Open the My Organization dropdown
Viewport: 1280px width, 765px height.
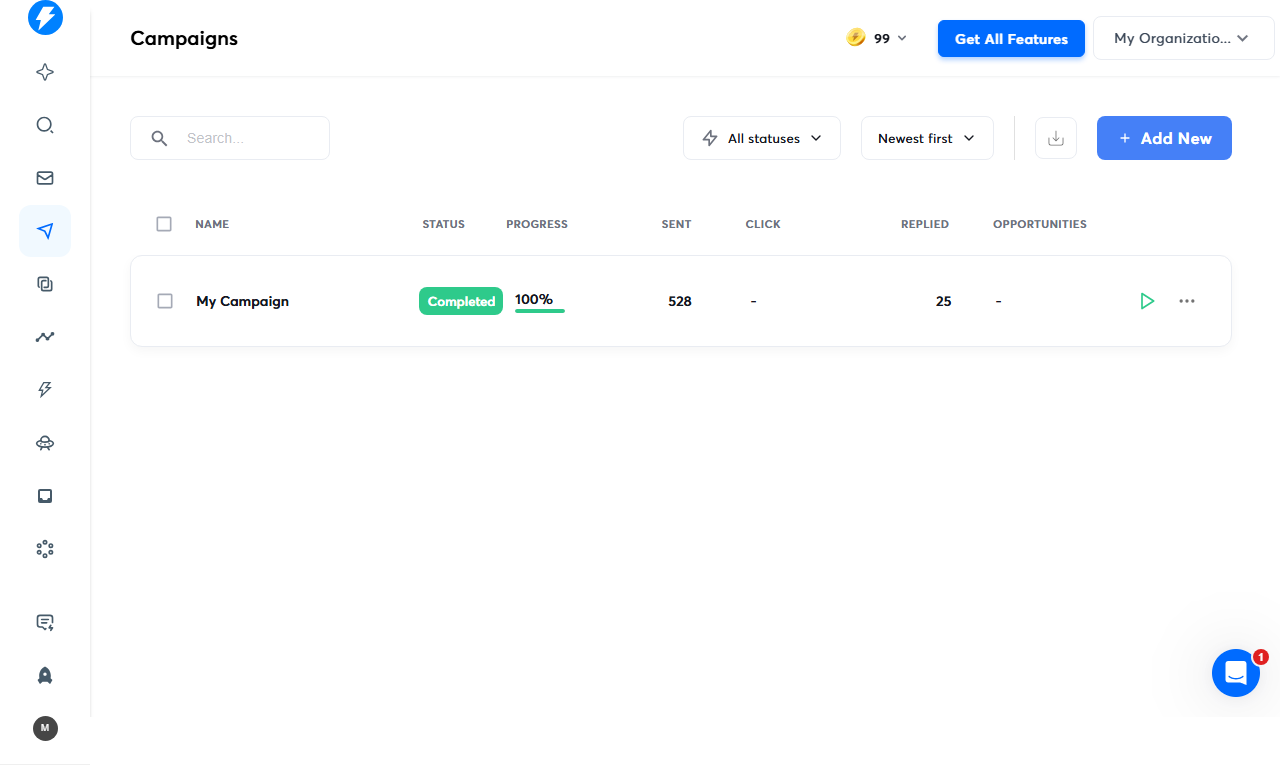(1183, 38)
